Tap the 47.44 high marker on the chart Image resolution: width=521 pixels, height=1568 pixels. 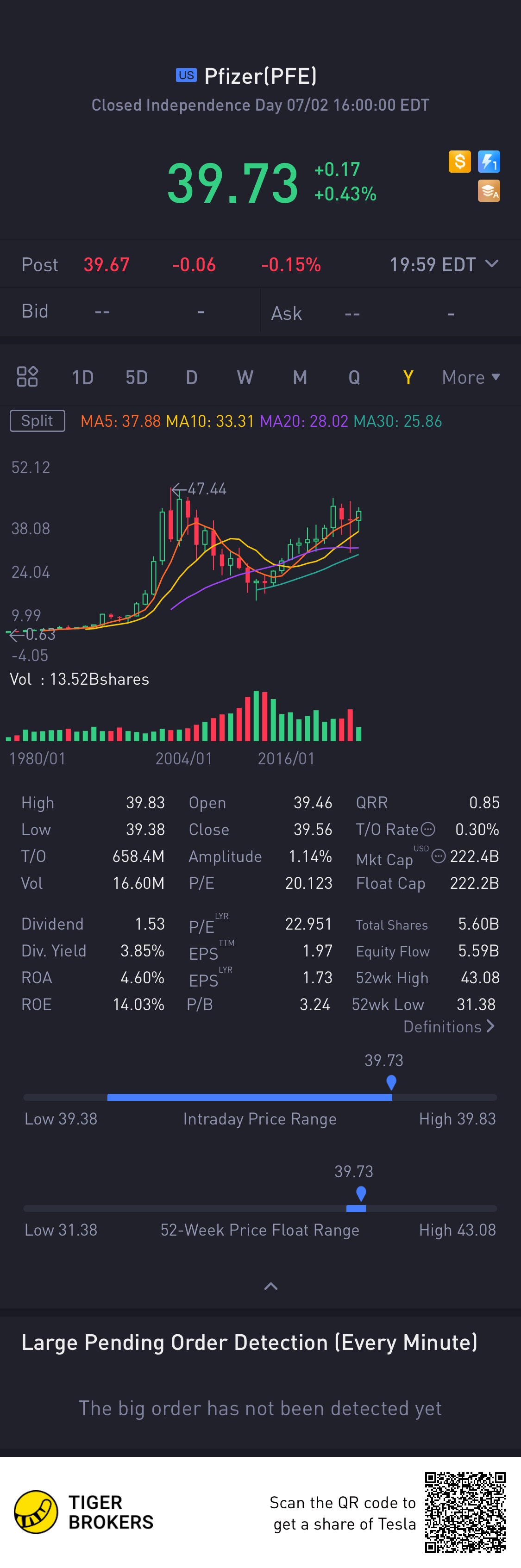pyautogui.click(x=200, y=489)
